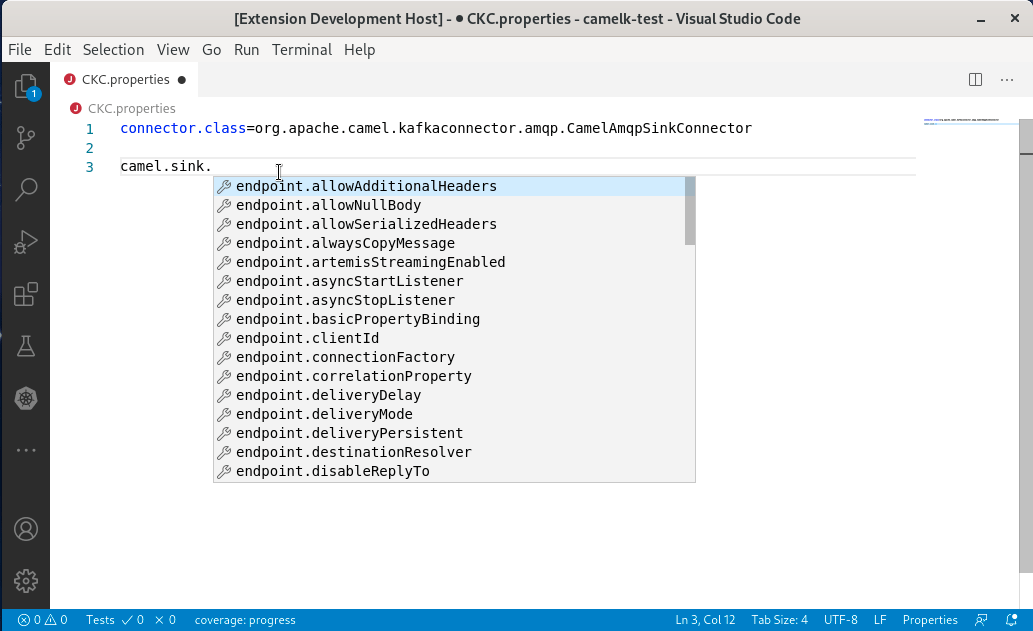This screenshot has width=1033, height=631.
Task: Open the Accounts icon in the activity bar
Action: click(26, 529)
